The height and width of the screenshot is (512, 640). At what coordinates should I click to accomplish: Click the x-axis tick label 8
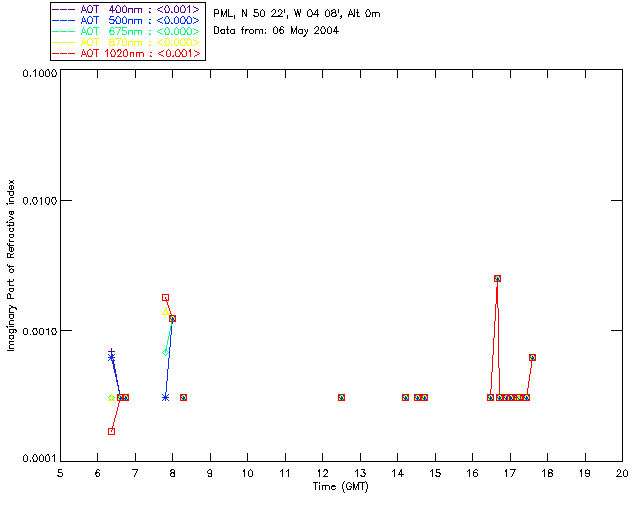pyautogui.click(x=173, y=473)
